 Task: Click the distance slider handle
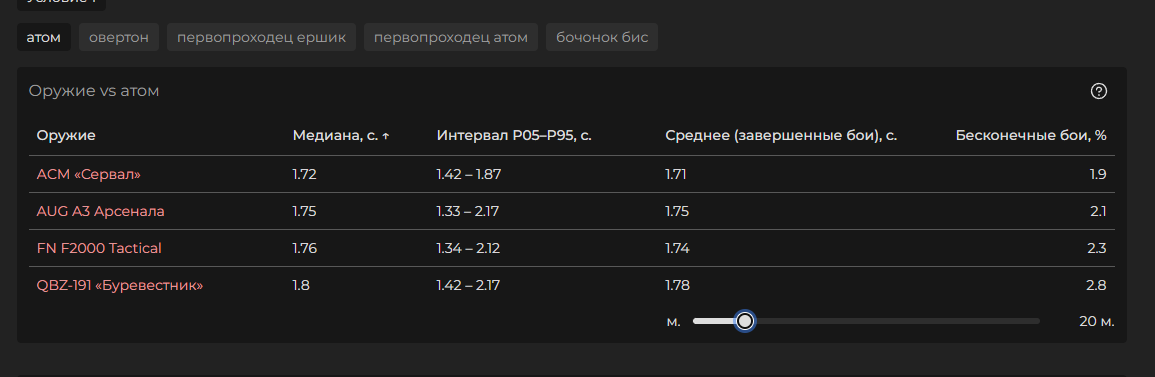point(745,321)
